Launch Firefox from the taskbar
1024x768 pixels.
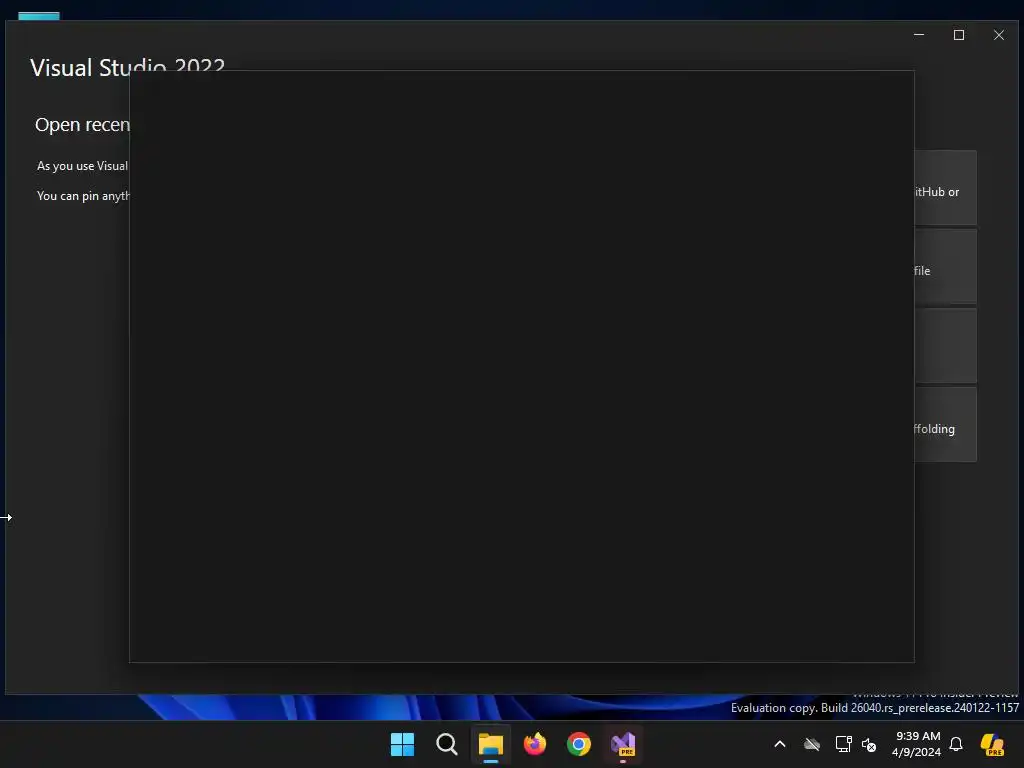(535, 744)
